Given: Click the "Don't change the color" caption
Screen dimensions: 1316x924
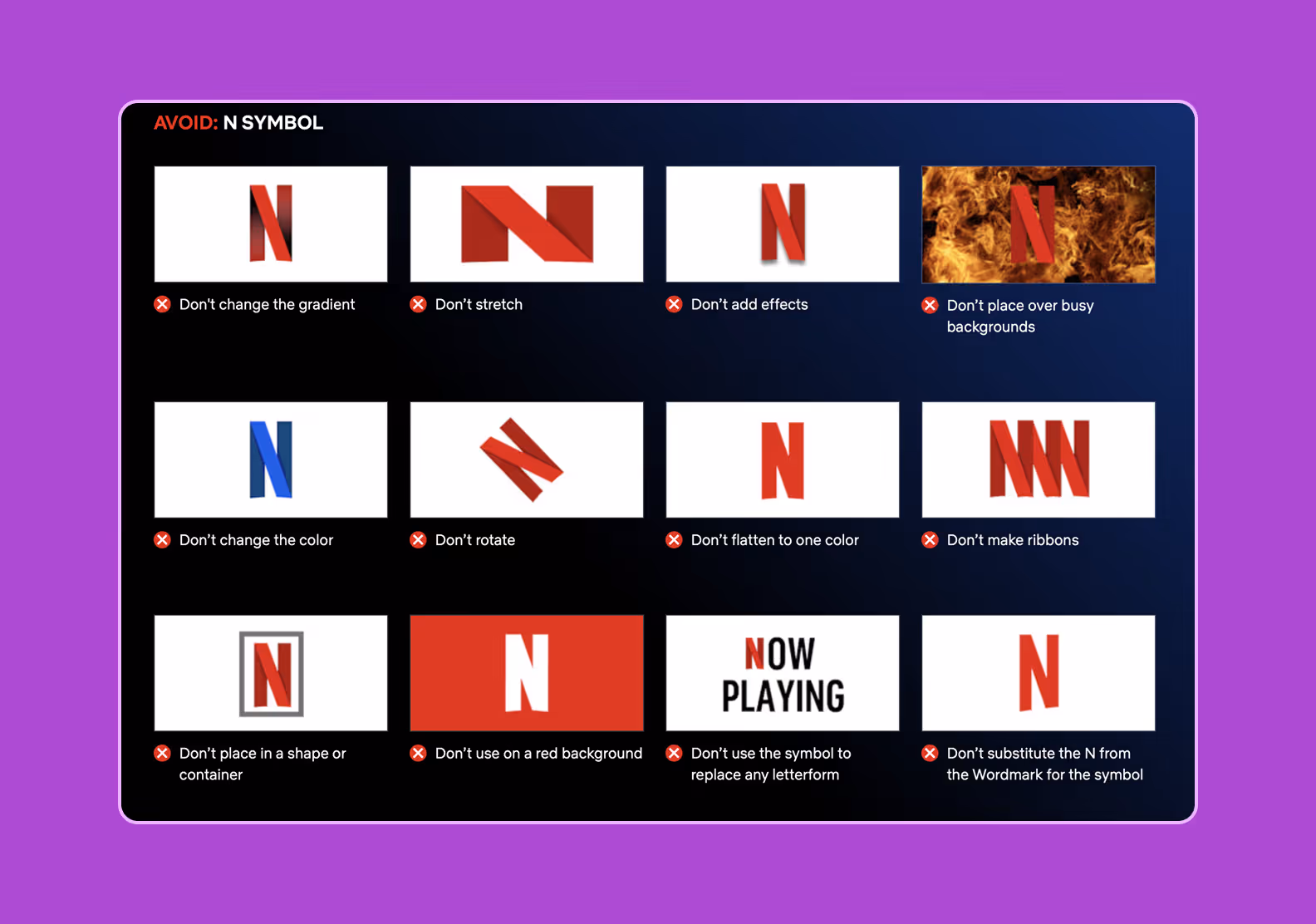Looking at the screenshot, I should tap(256, 540).
